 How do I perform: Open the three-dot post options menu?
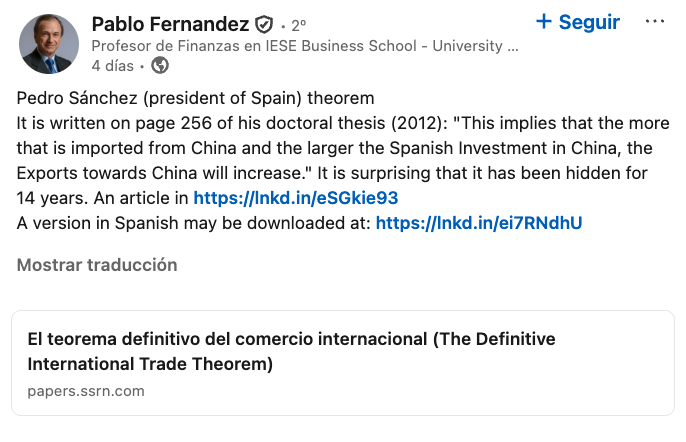[655, 22]
